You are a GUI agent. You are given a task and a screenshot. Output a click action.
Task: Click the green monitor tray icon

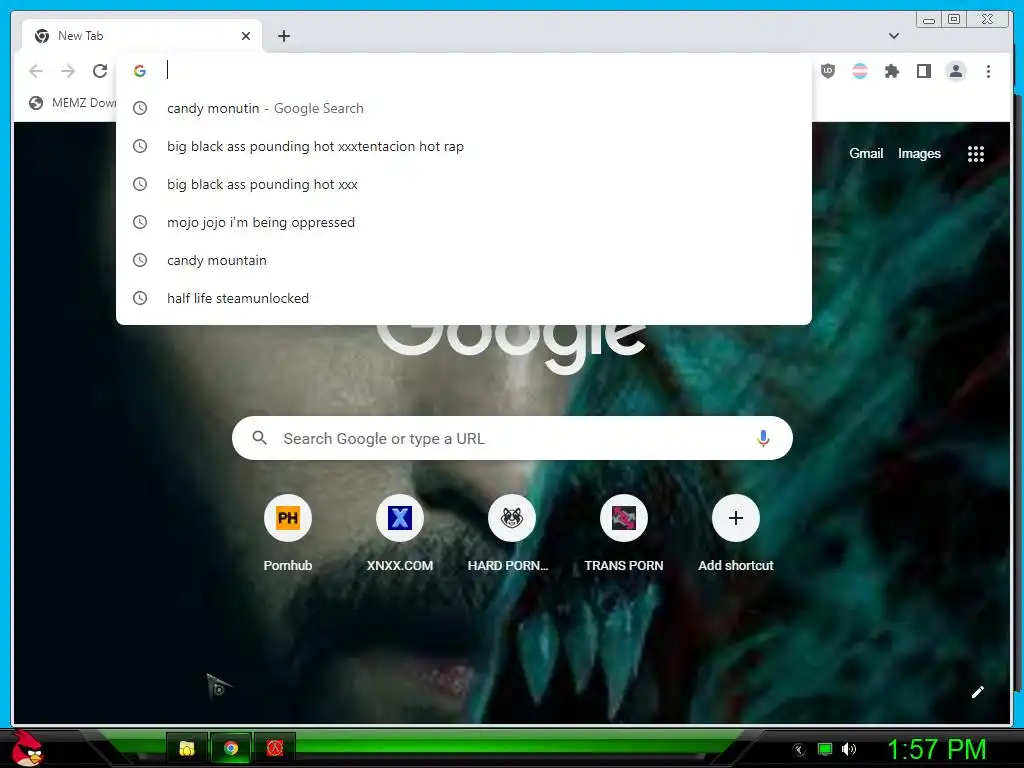[825, 749]
